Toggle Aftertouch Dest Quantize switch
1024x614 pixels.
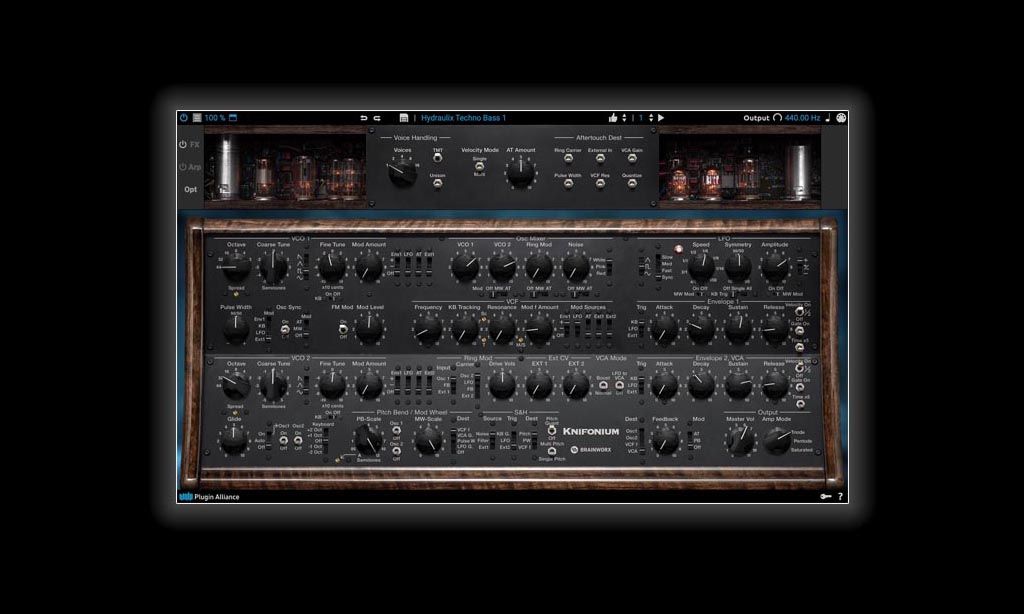coord(632,184)
